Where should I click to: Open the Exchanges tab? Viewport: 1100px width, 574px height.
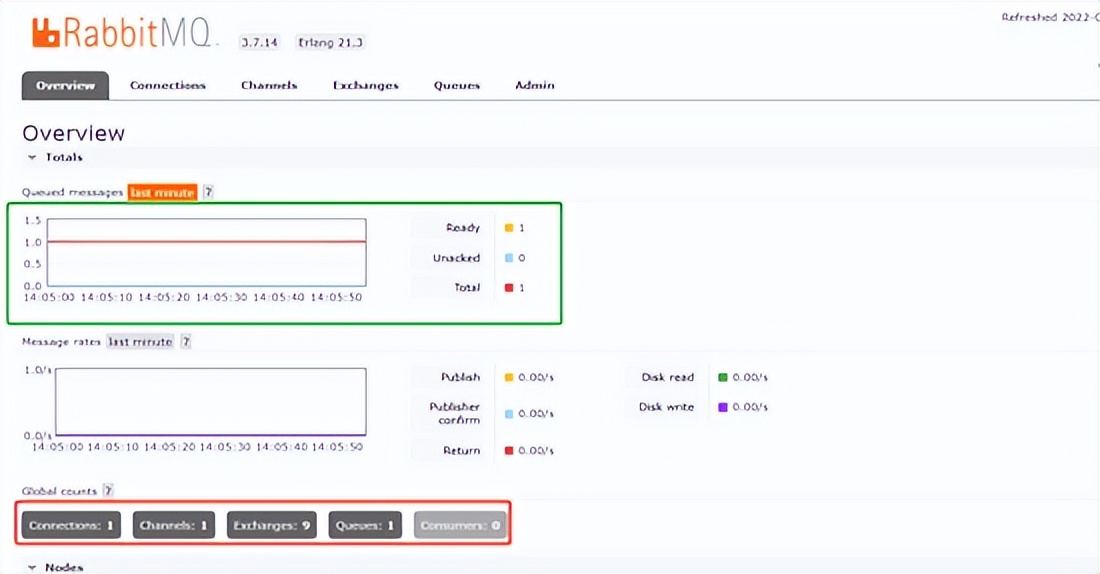click(x=365, y=86)
